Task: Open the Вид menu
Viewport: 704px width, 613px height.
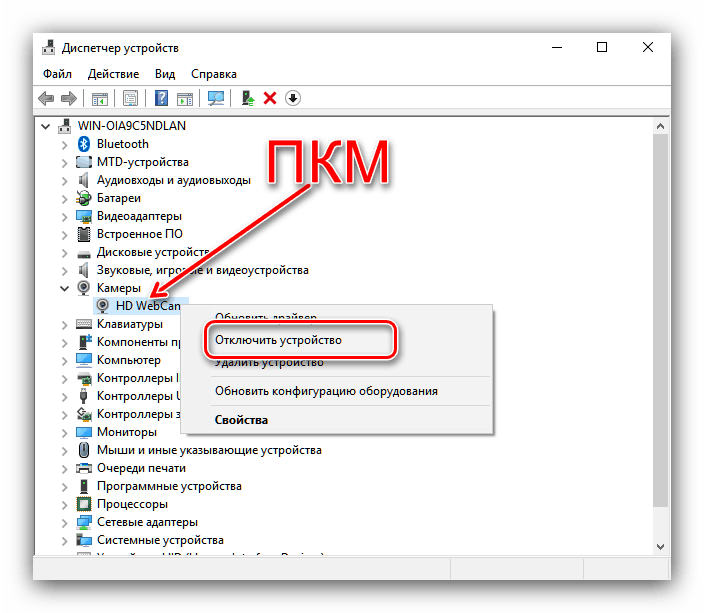Action: (x=165, y=74)
